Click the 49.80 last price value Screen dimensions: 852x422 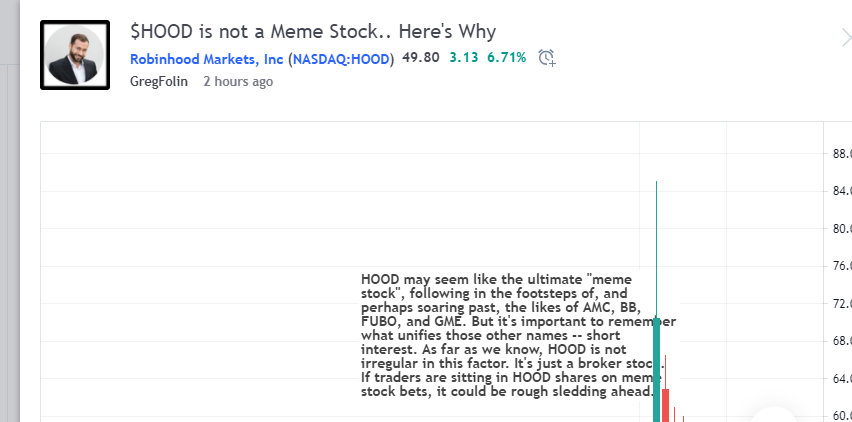pos(421,57)
